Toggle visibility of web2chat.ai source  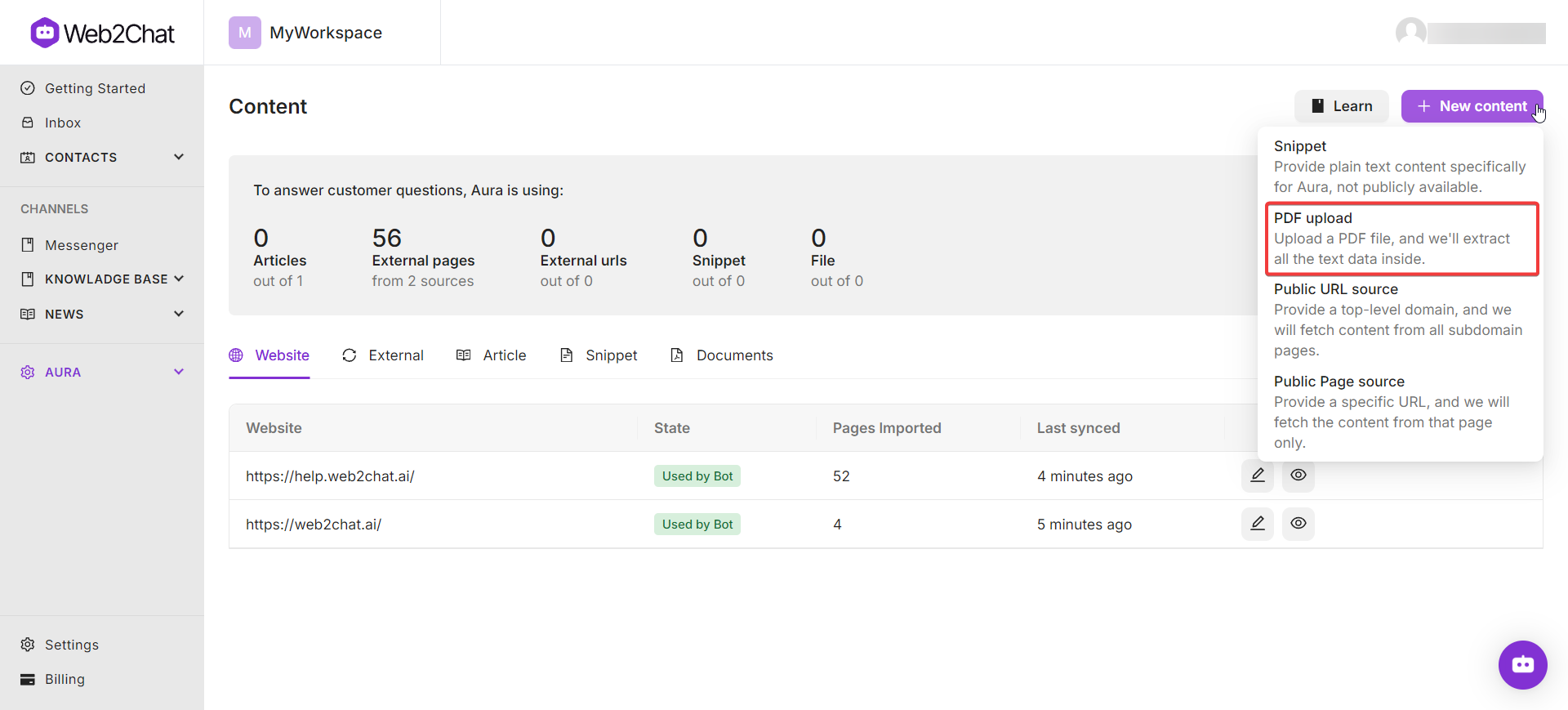coord(1298,524)
